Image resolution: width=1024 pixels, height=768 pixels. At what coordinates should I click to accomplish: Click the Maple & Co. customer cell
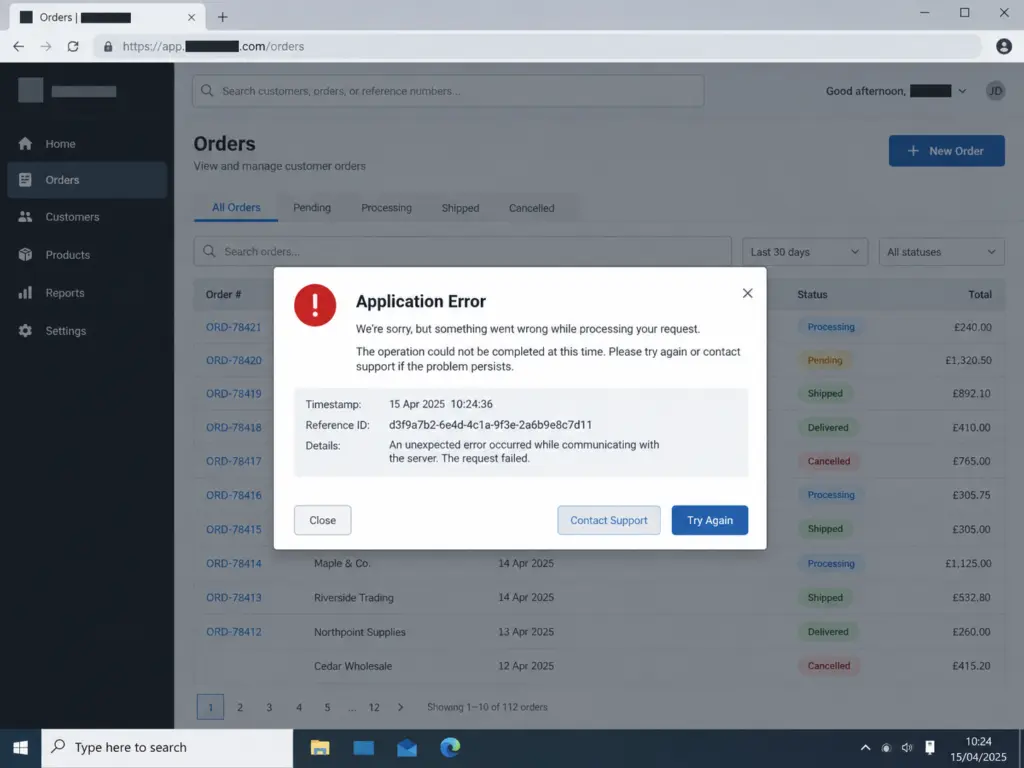[342, 564]
